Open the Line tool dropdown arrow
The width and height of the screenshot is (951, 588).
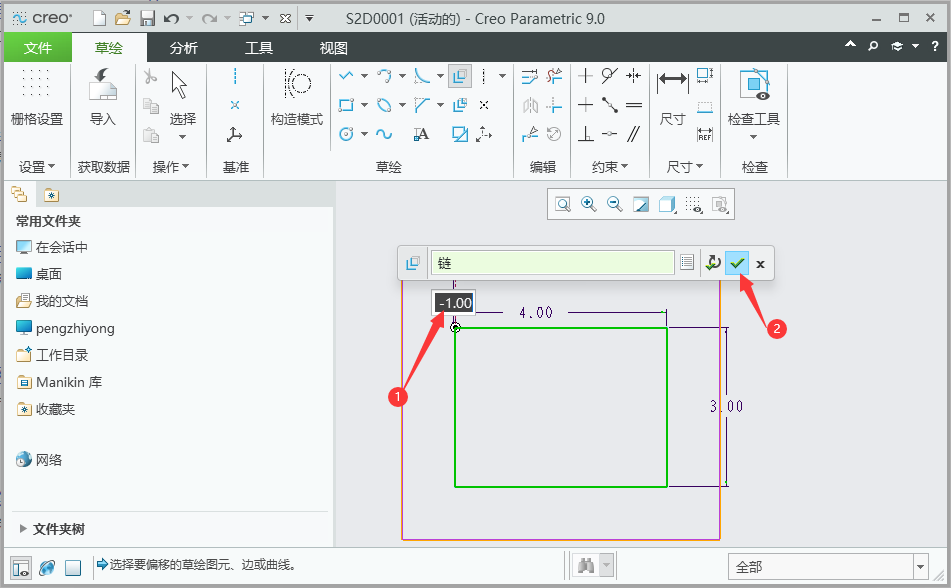tap(364, 76)
